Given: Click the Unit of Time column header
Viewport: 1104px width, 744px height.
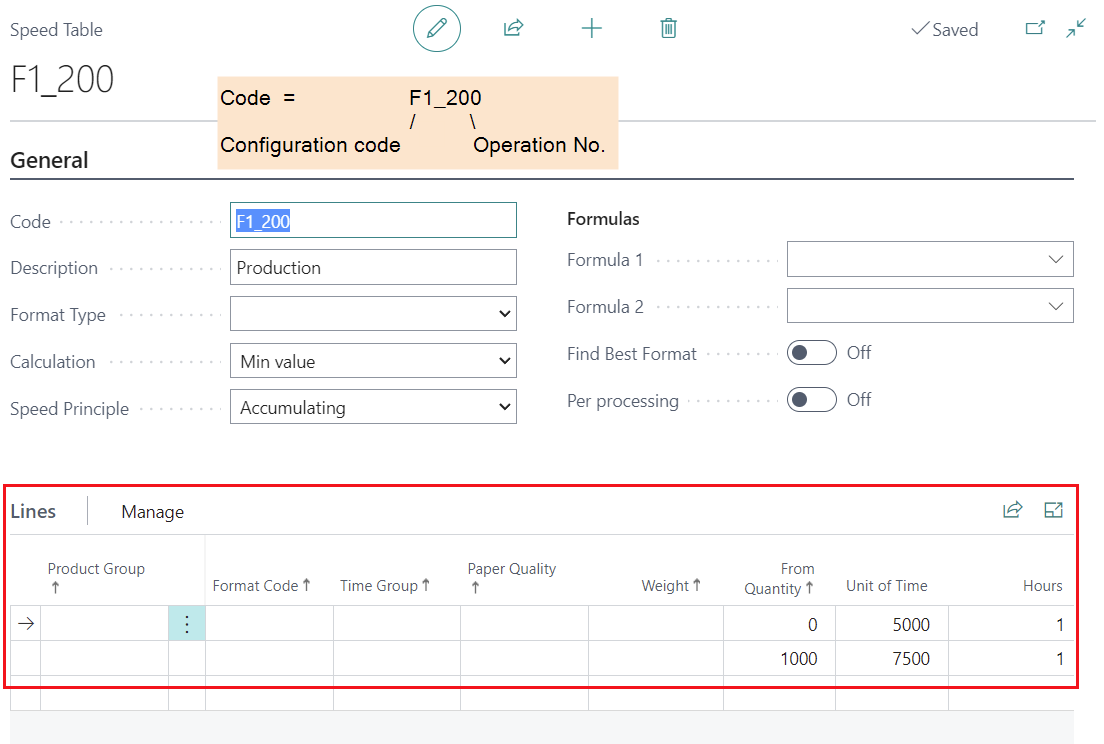Looking at the screenshot, I should [x=886, y=586].
